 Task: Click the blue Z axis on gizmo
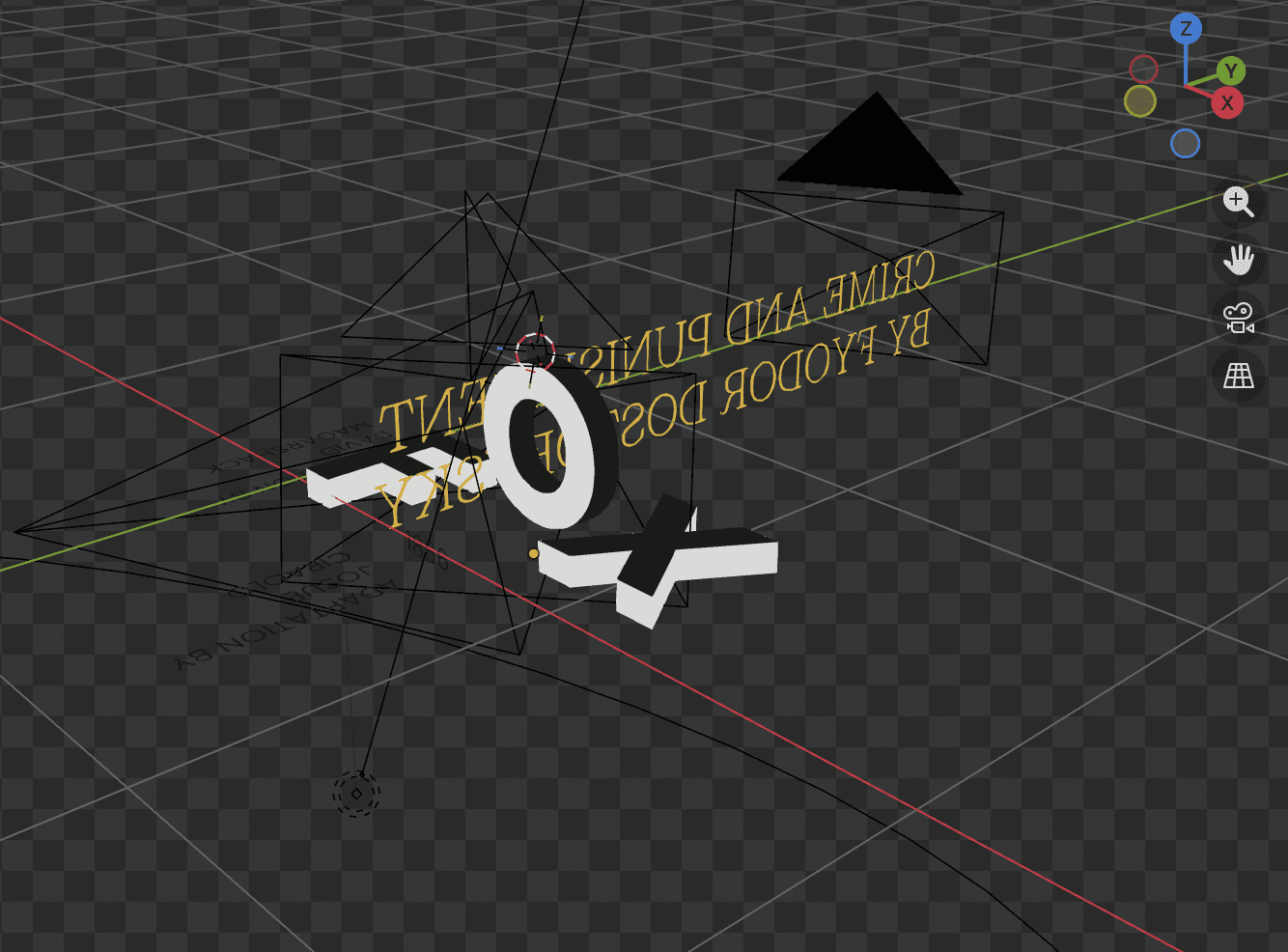pos(1186,29)
